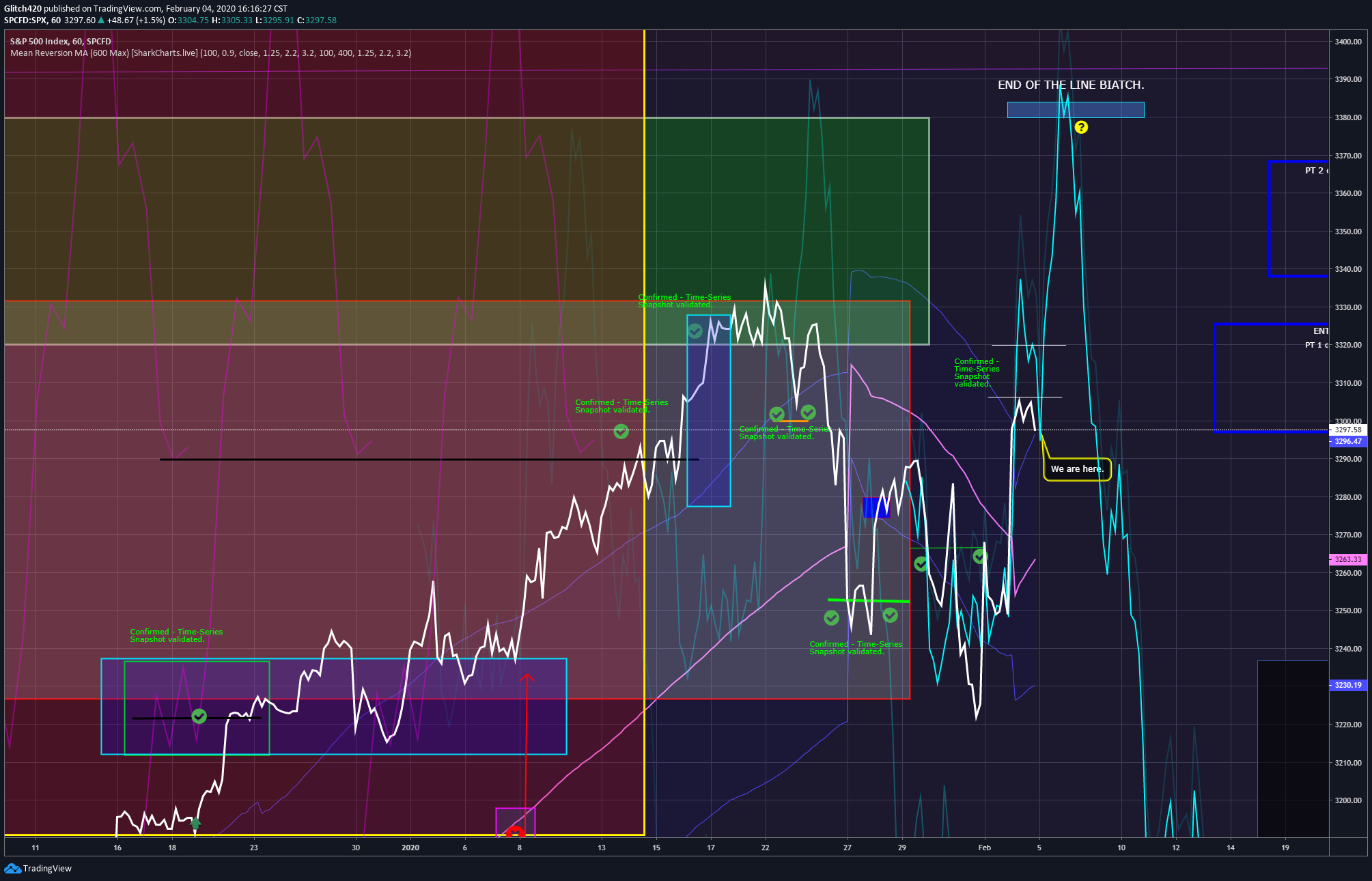The image size is (1372, 881).
Task: Click the SPCFD:SPX, 60 symbol header
Action: tap(32, 20)
